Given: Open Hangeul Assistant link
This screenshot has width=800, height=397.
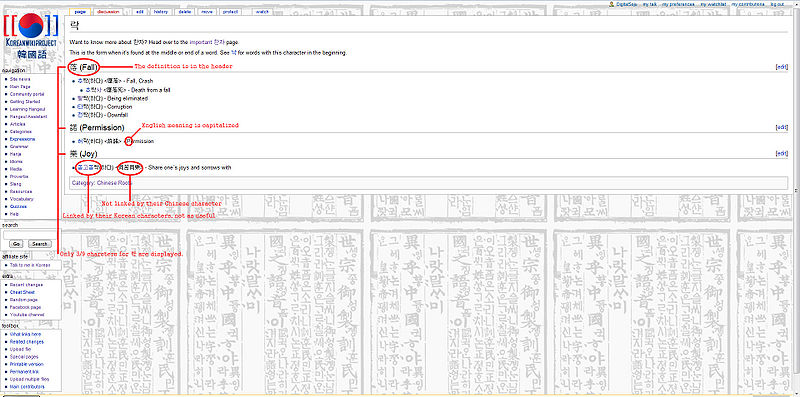Looking at the screenshot, I should [28, 117].
